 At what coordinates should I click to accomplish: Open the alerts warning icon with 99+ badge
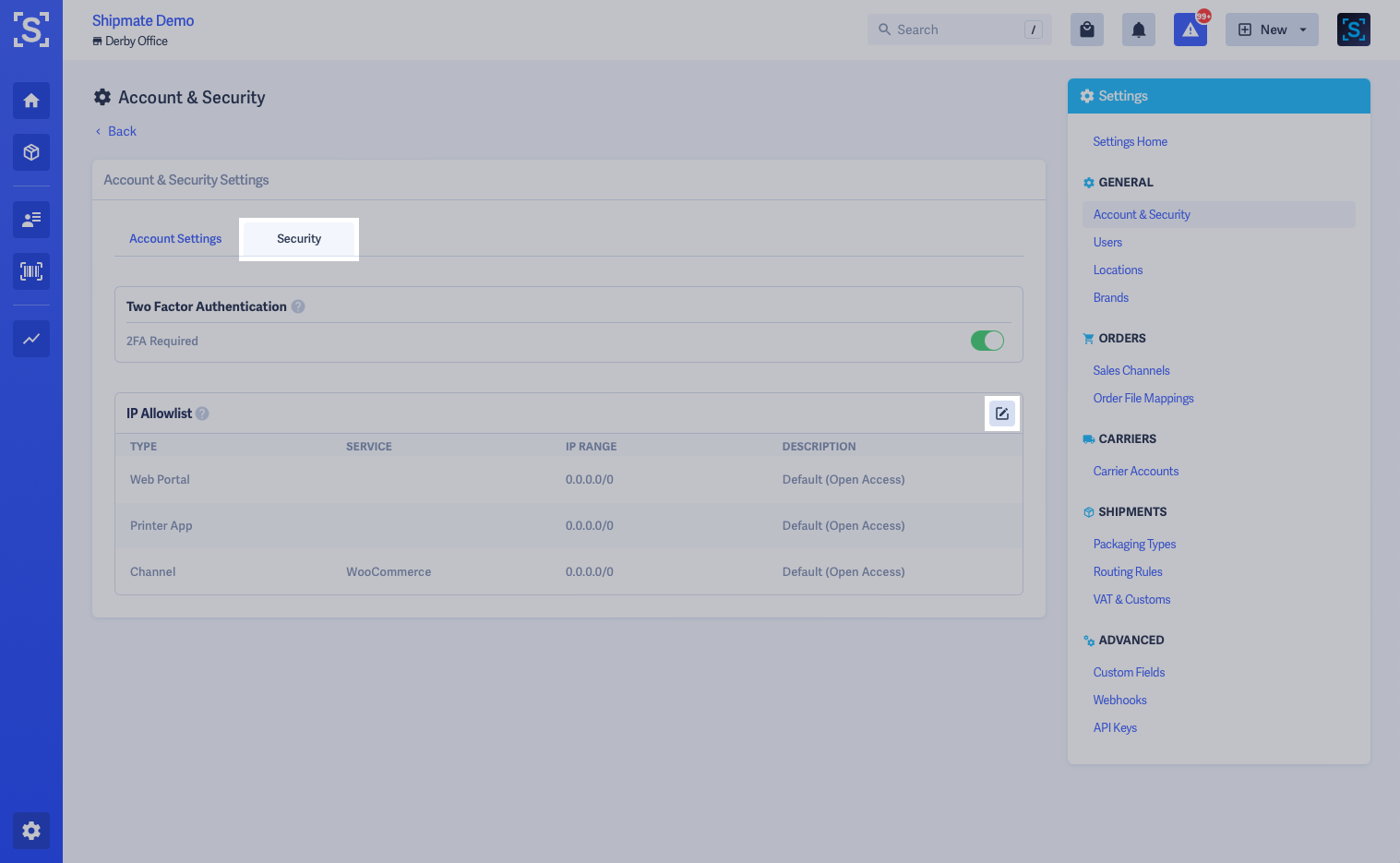point(1191,30)
